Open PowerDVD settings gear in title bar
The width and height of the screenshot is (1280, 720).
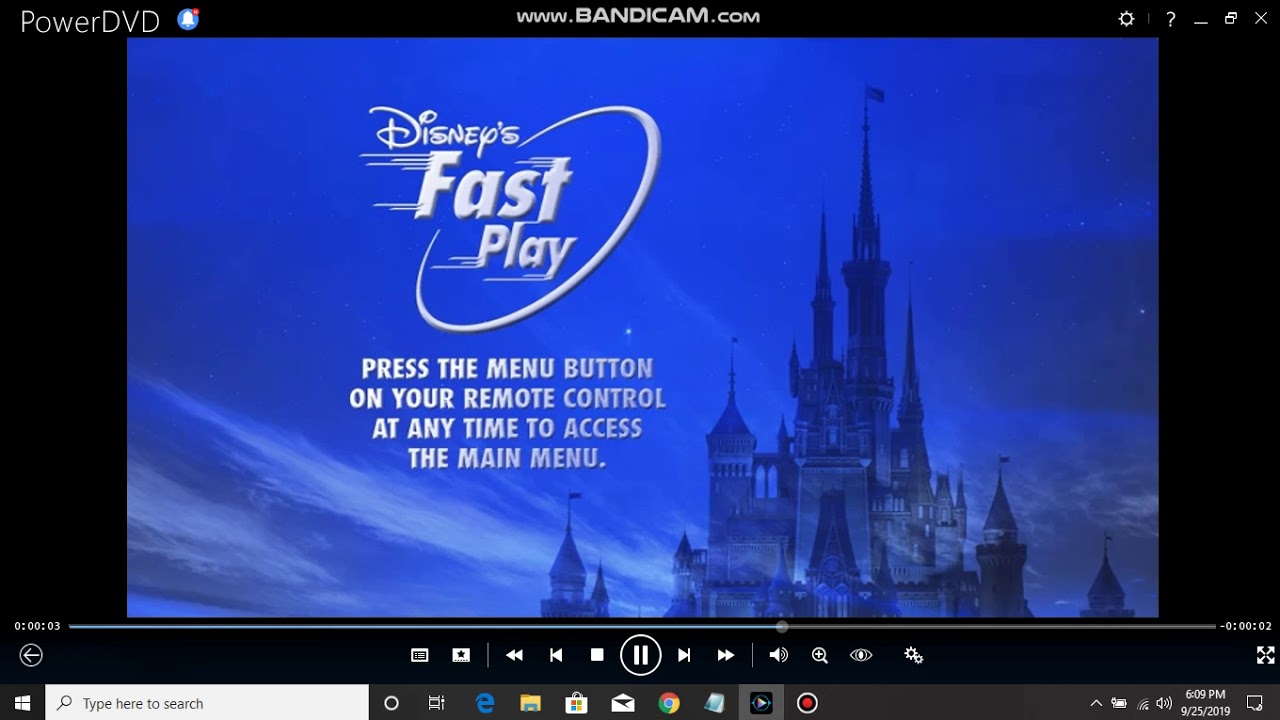coord(1126,19)
